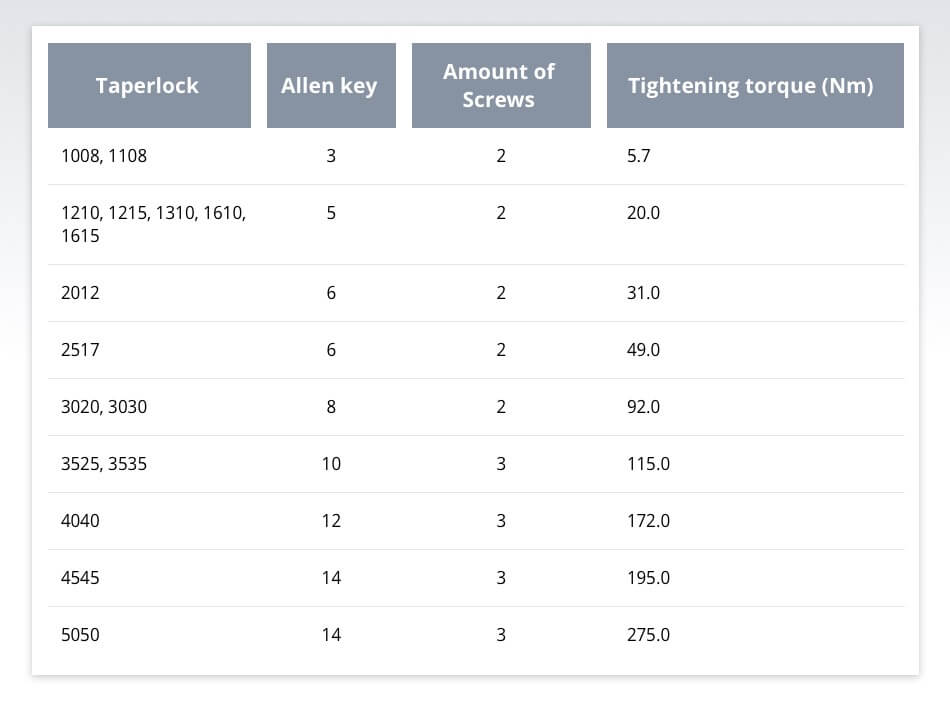Select the 1210, 1215, 1310 taperlock cell
Screen dimensions: 950x715
(153, 224)
